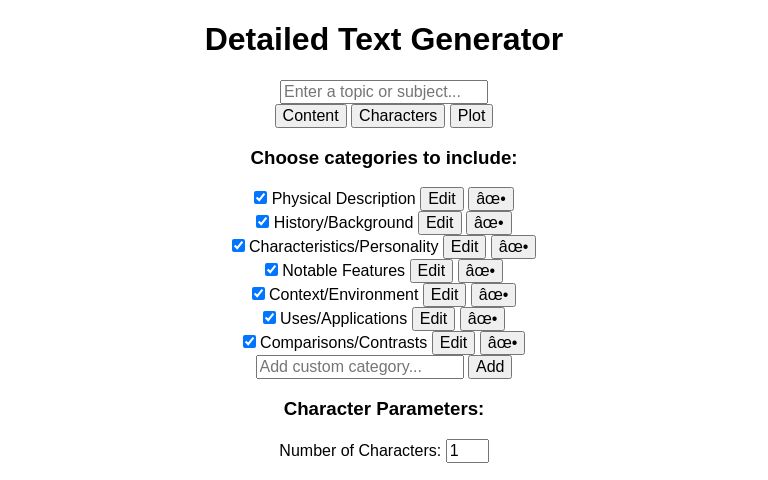This screenshot has width=768, height=480.
Task: Delete Characteristics/Personality using its âœ• button
Action: coord(513,247)
